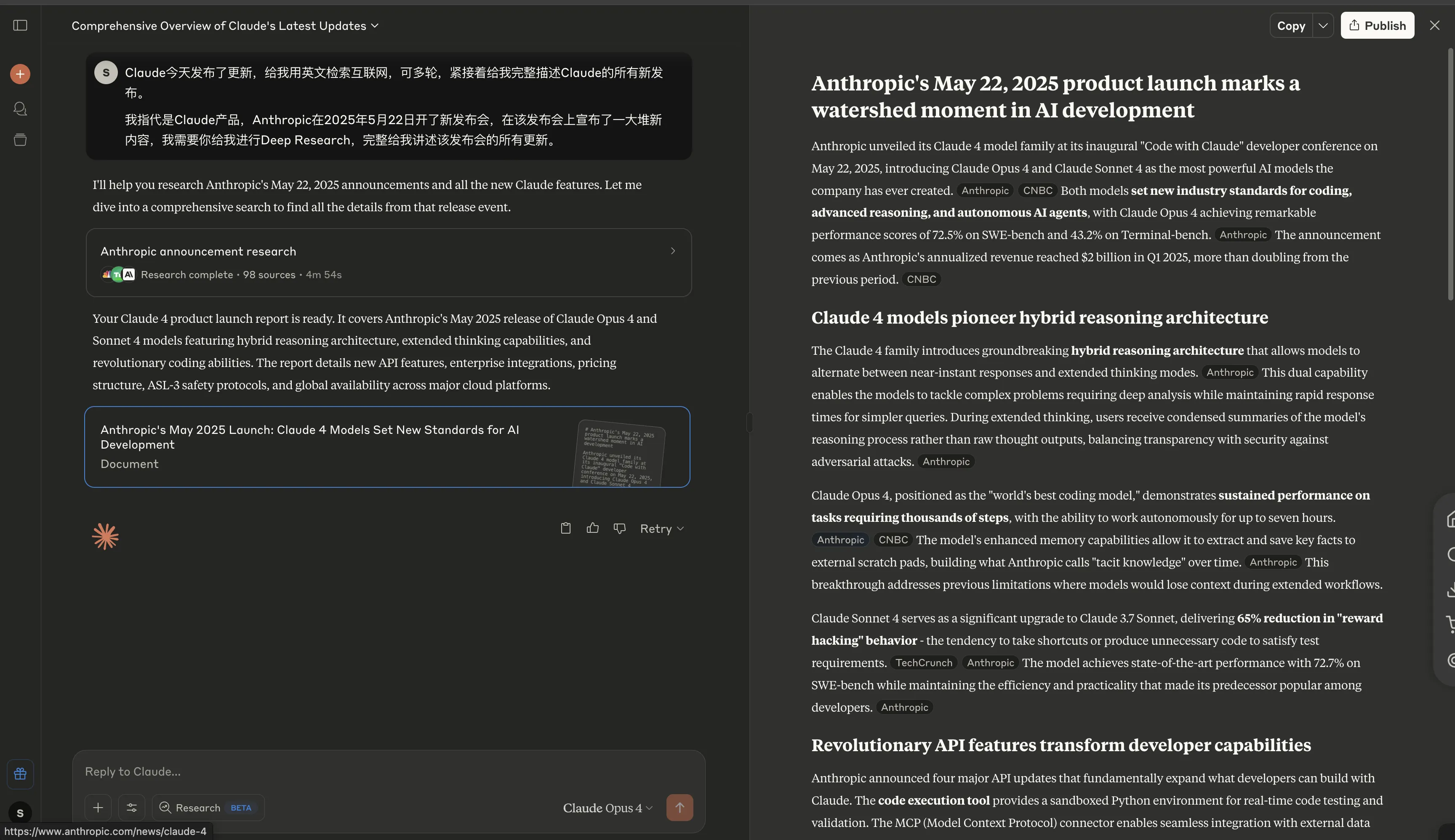
Task: Start a new chat with the orange plus
Action: coord(20,74)
